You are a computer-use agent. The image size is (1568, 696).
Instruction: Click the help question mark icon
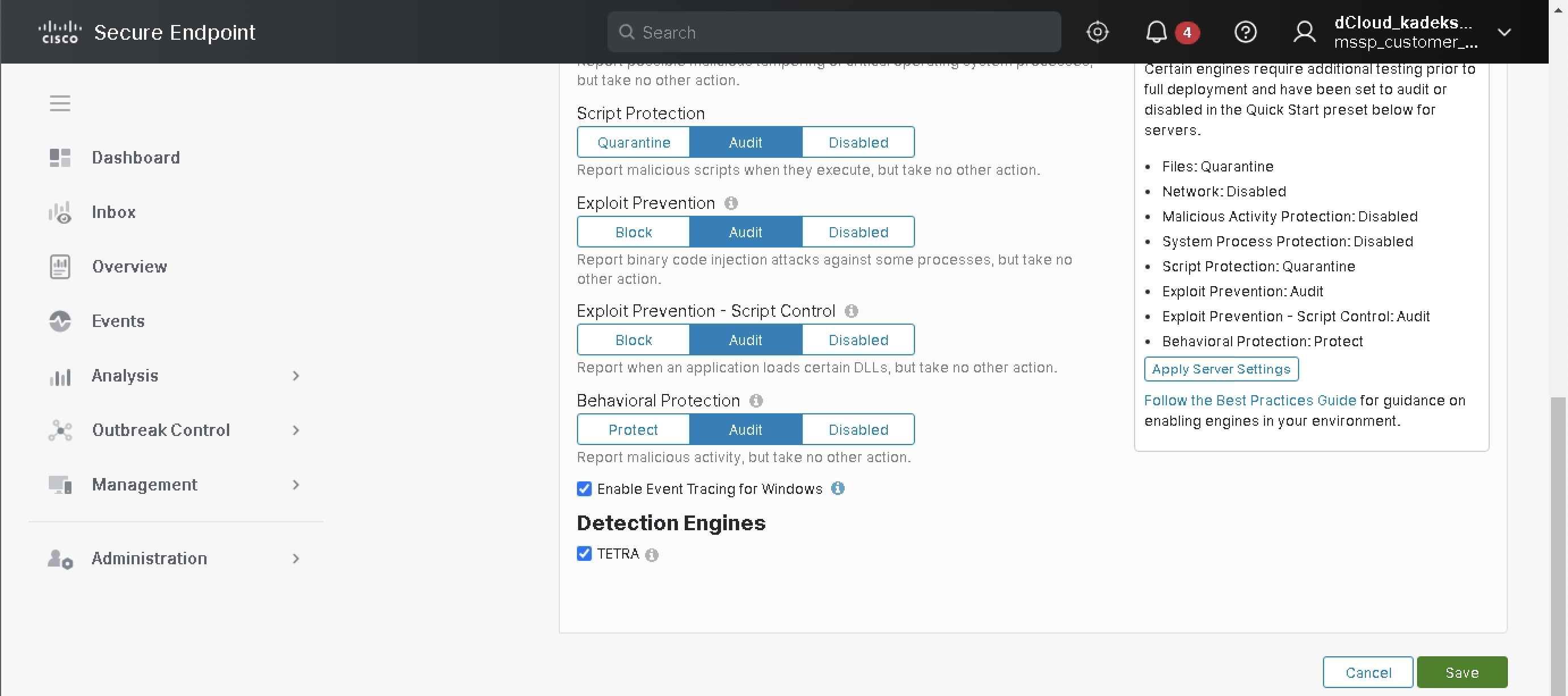click(1245, 32)
